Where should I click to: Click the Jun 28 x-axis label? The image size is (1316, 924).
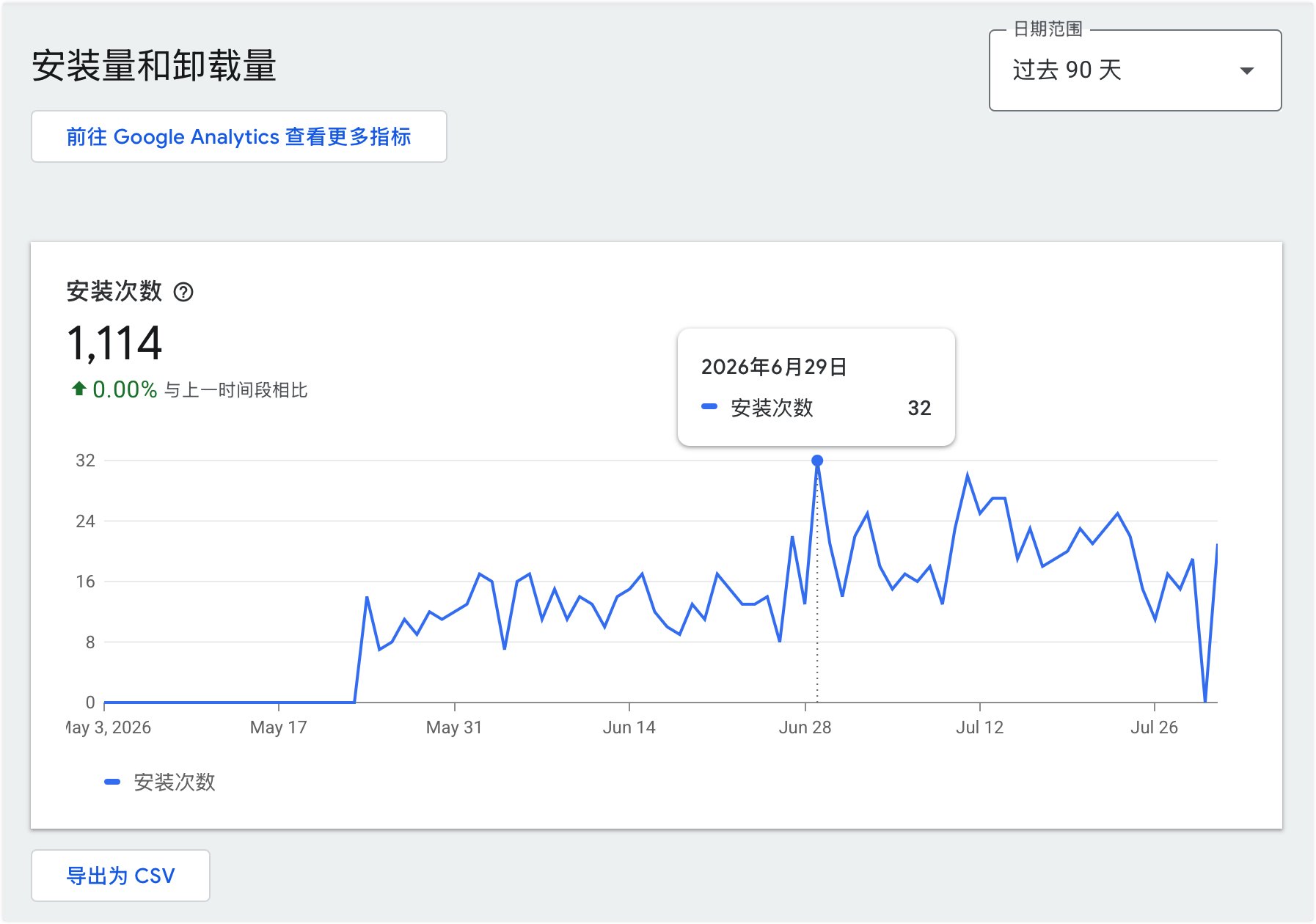pyautogui.click(x=805, y=727)
